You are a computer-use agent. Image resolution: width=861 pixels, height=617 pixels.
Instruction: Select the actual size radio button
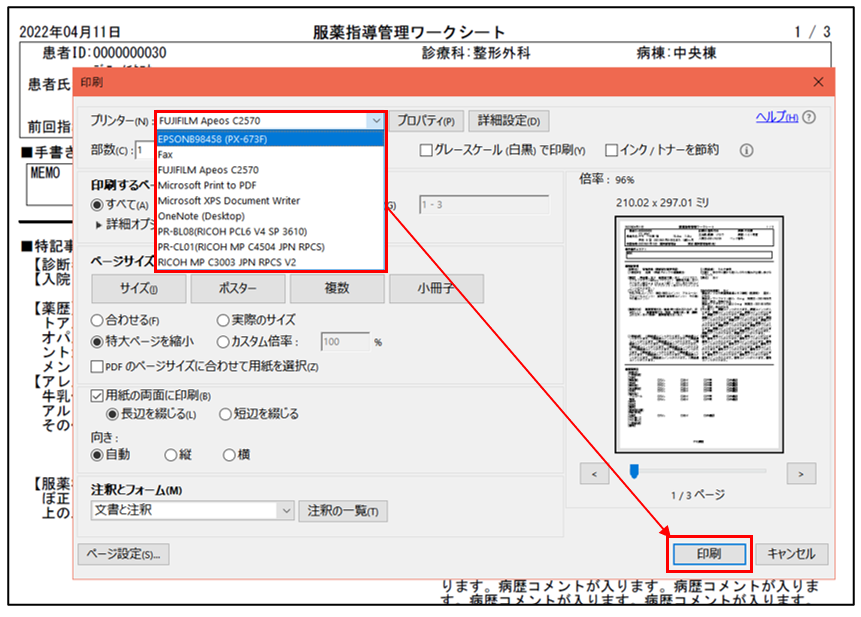click(x=223, y=321)
